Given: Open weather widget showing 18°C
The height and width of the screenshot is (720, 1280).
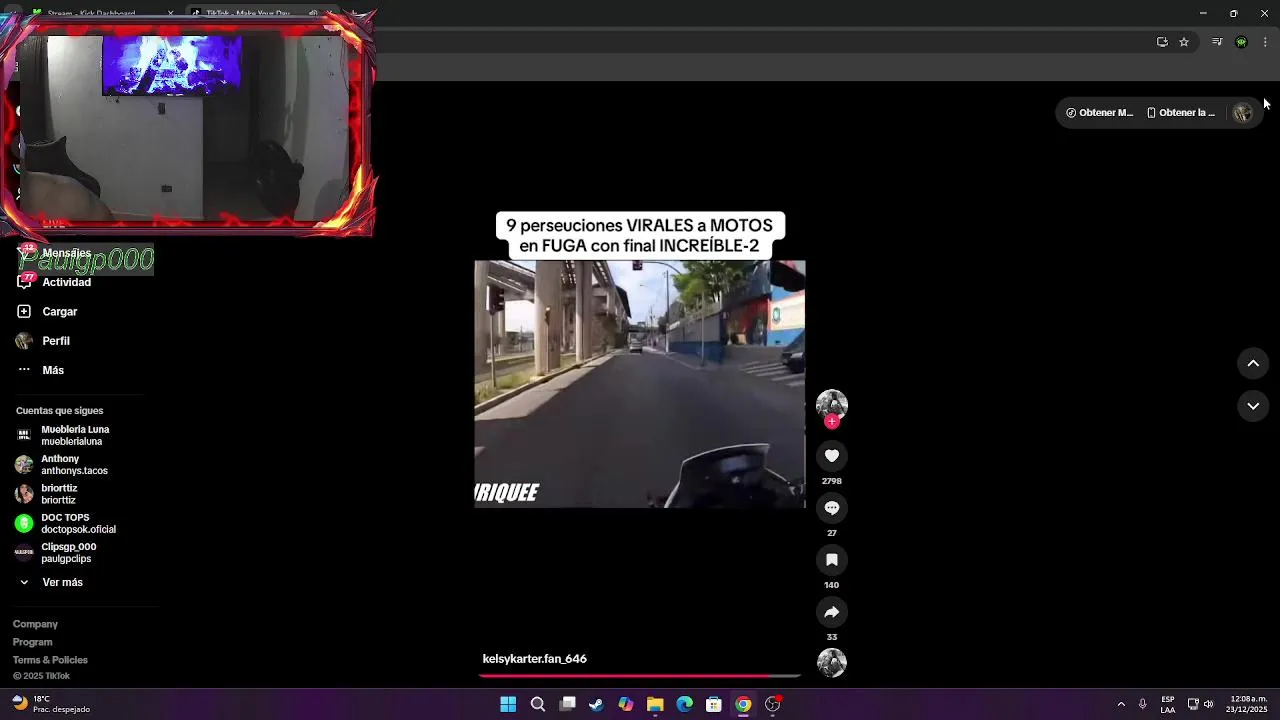Looking at the screenshot, I should coord(50,704).
